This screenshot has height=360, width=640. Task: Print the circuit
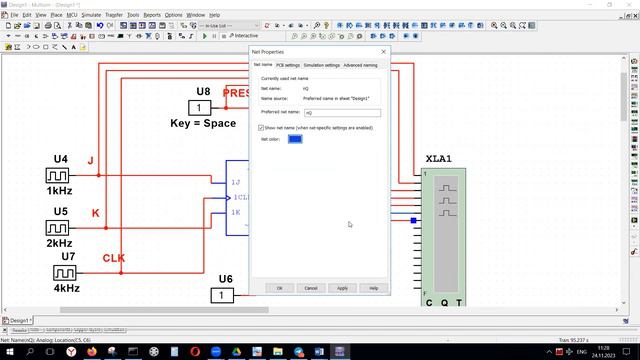pyautogui.click(x=48, y=25)
